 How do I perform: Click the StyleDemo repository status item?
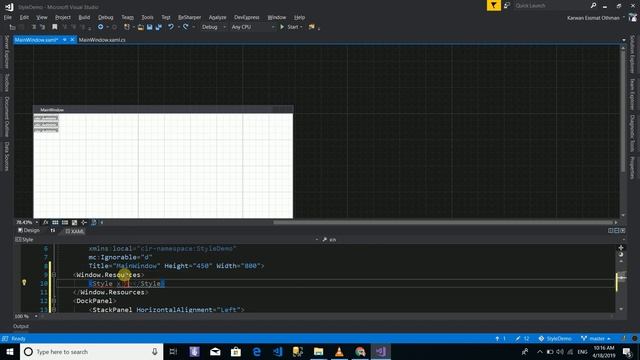[555, 339]
